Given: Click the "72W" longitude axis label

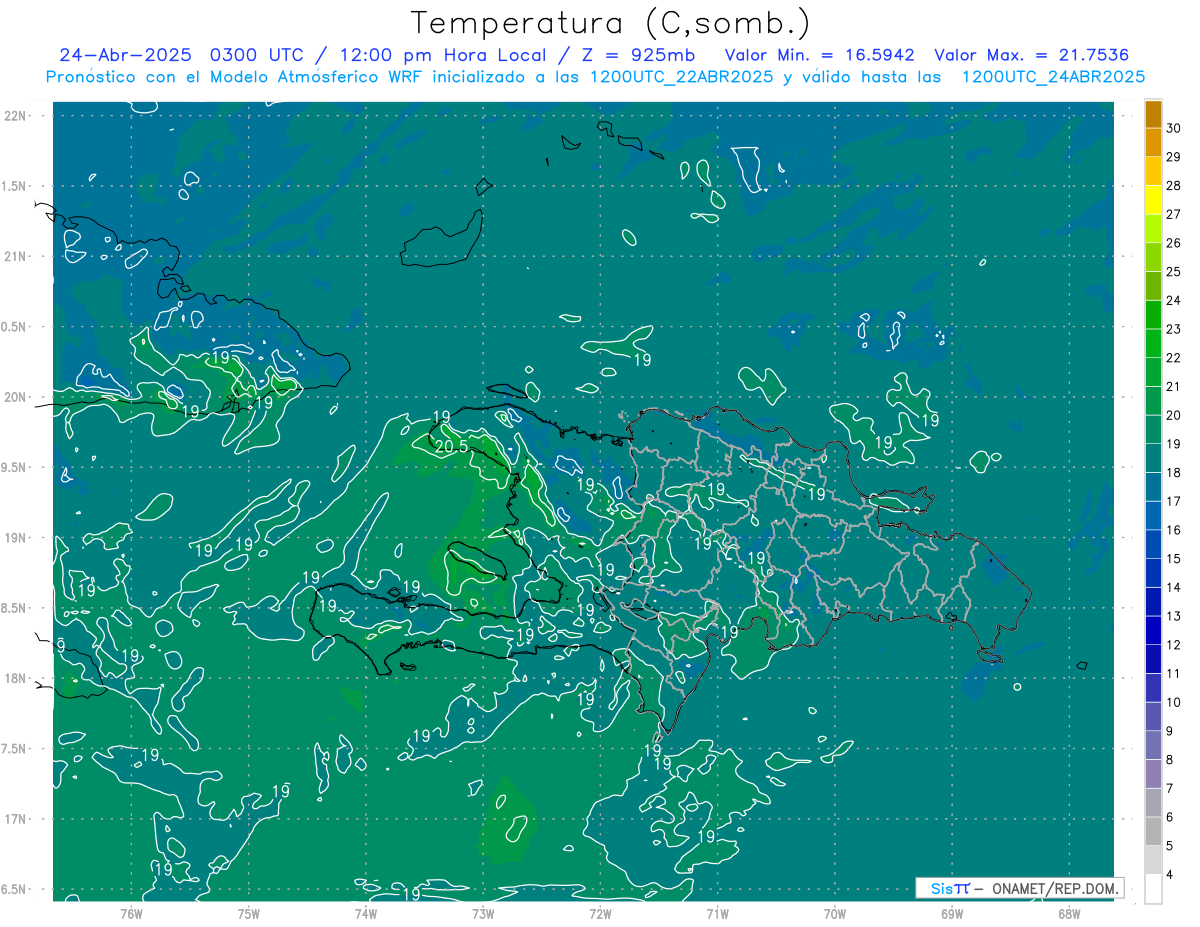Looking at the screenshot, I should coord(599,914).
